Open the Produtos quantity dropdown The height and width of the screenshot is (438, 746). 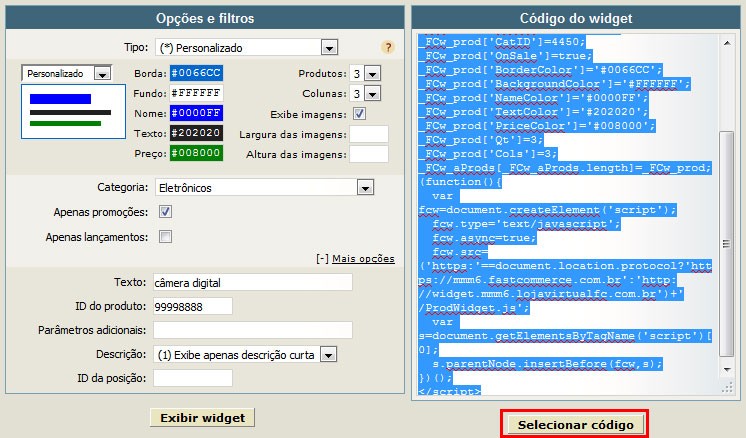(x=365, y=74)
